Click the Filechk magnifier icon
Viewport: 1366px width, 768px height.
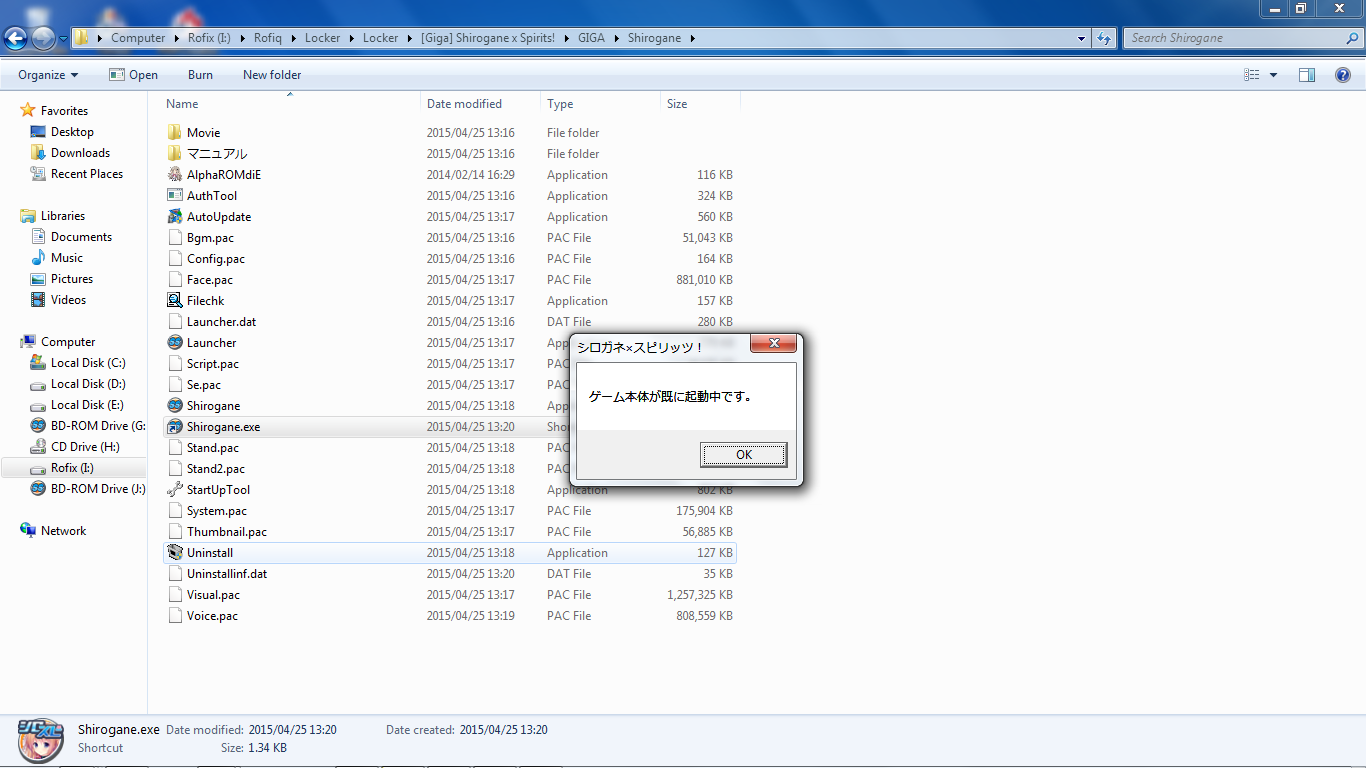tap(175, 301)
